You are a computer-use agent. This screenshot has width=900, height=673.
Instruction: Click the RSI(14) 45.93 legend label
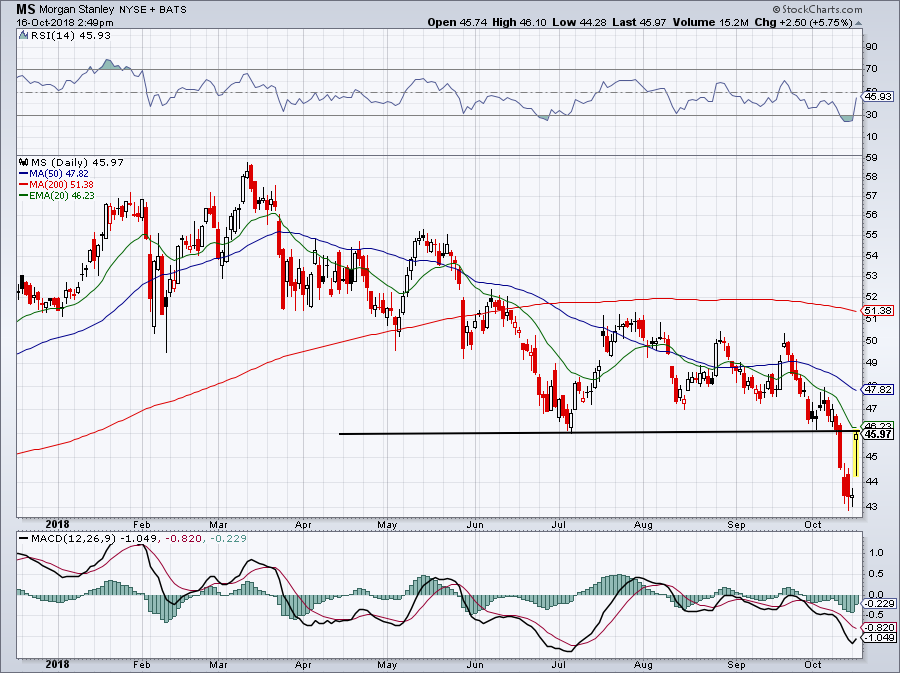point(71,36)
